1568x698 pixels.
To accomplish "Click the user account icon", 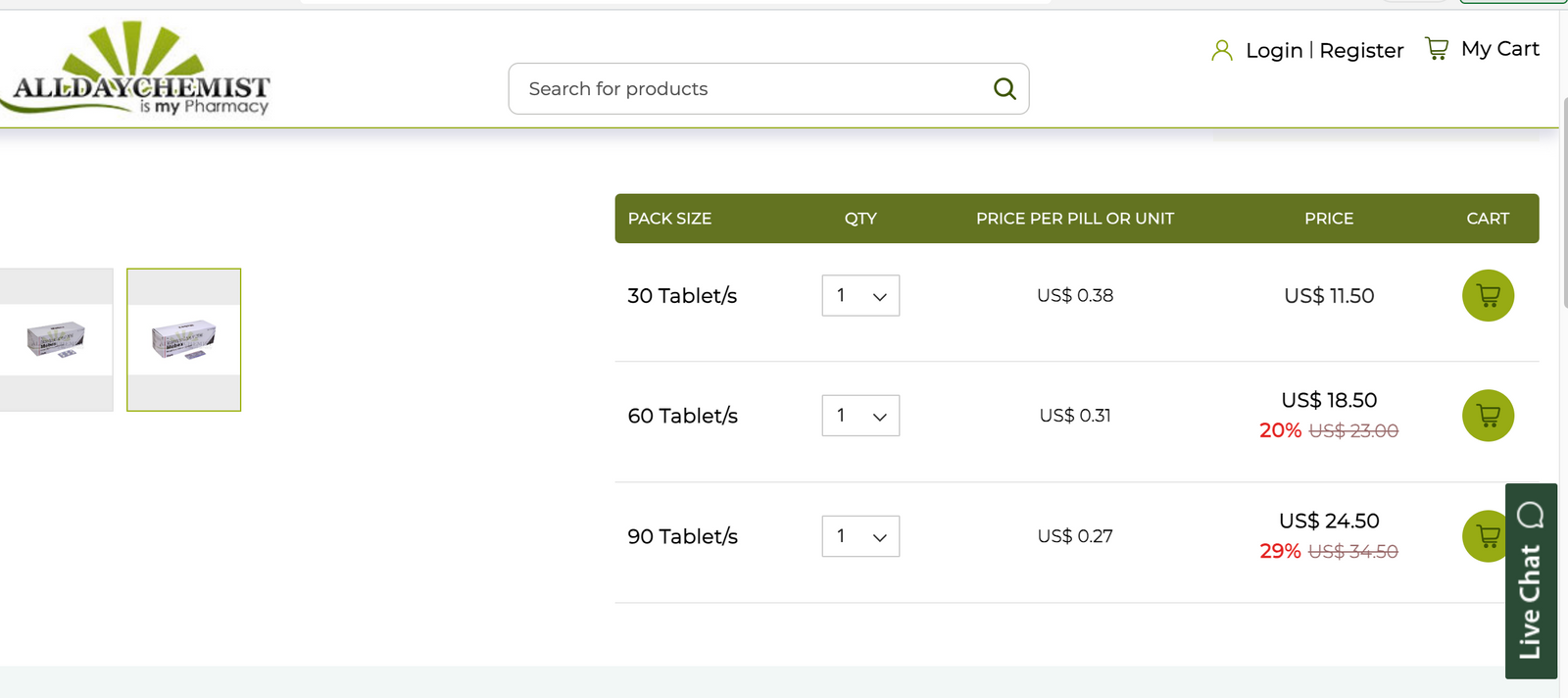I will tap(1221, 50).
